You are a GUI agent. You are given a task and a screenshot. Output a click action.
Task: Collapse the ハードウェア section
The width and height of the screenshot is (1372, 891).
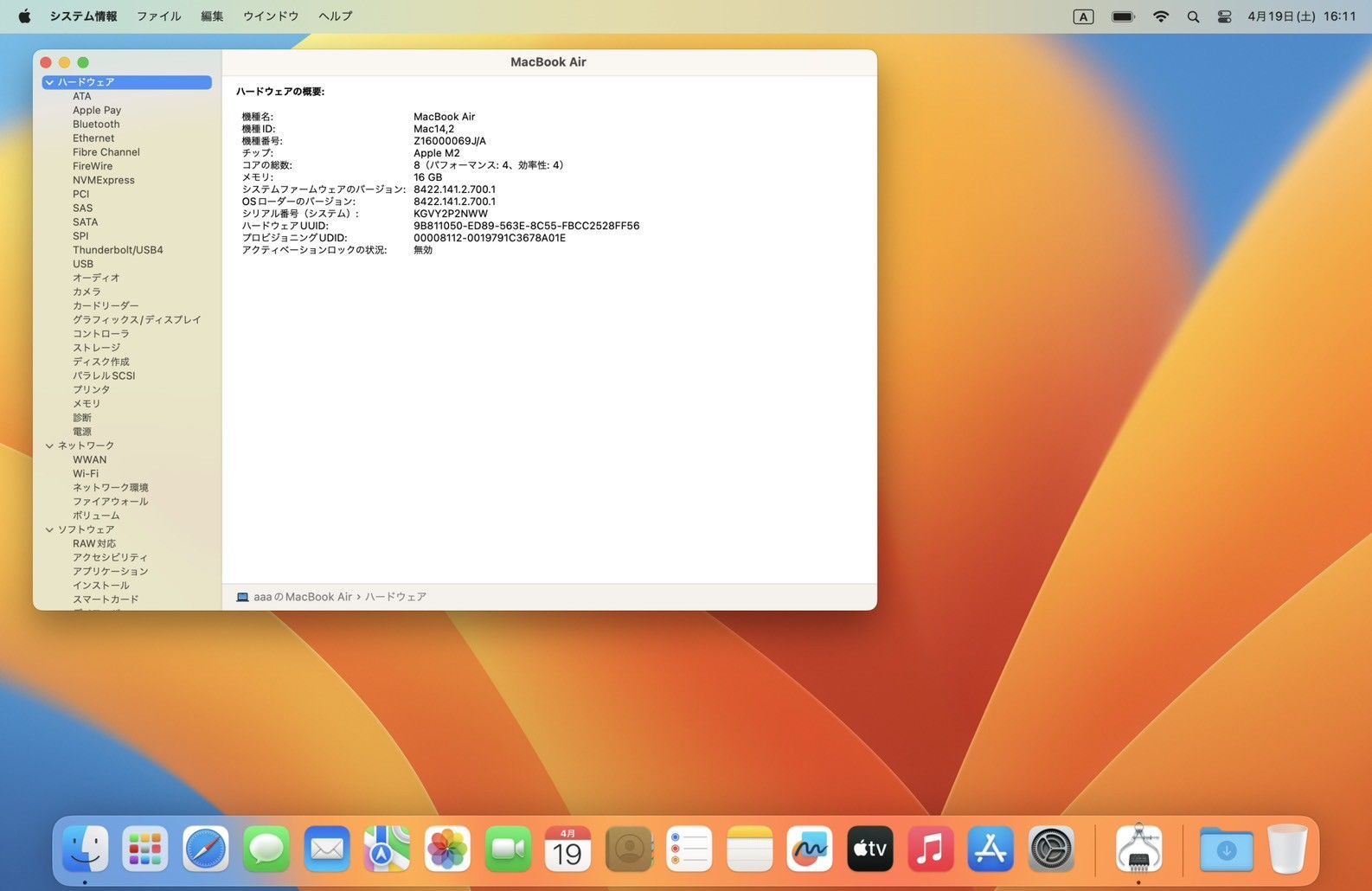pyautogui.click(x=49, y=82)
